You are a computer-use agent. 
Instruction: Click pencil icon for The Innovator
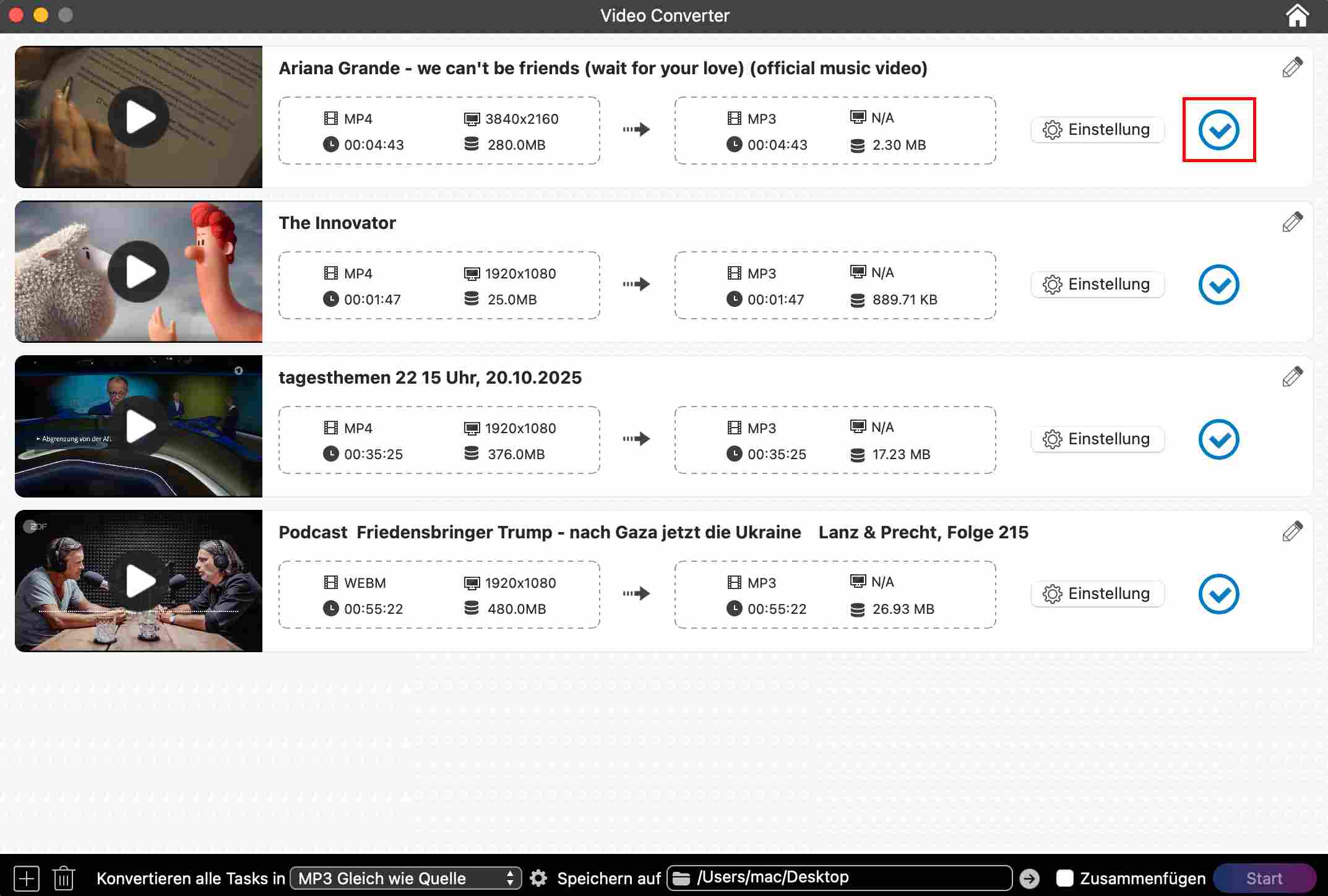pyautogui.click(x=1292, y=222)
